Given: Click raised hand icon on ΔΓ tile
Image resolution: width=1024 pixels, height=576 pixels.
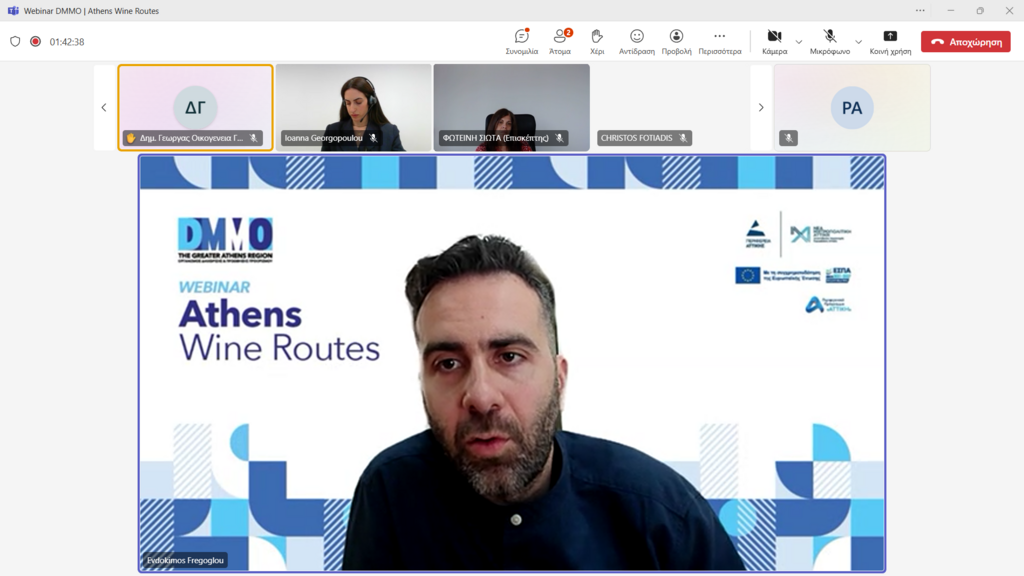Looking at the screenshot, I should [x=131, y=138].
